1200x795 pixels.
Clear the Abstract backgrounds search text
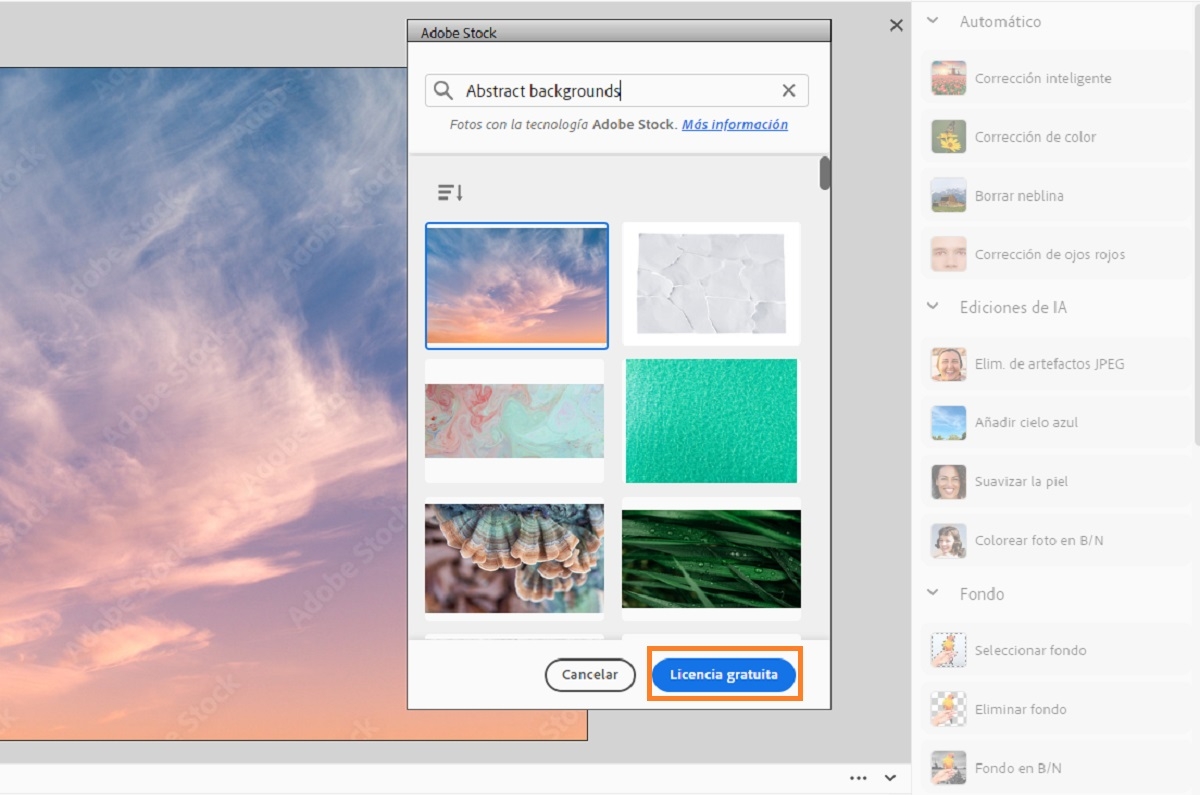pos(789,90)
